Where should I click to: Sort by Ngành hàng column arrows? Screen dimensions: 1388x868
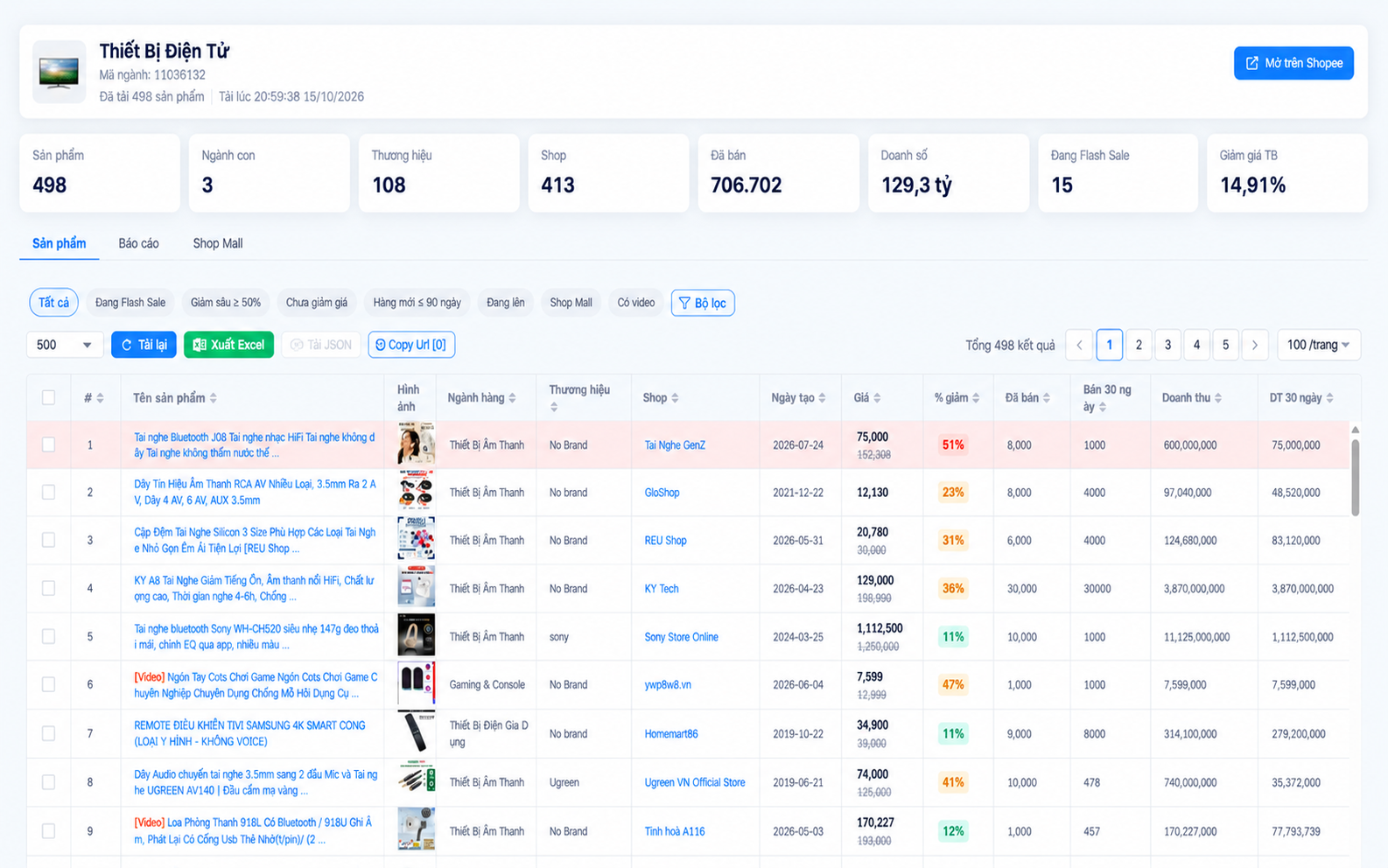click(x=512, y=398)
